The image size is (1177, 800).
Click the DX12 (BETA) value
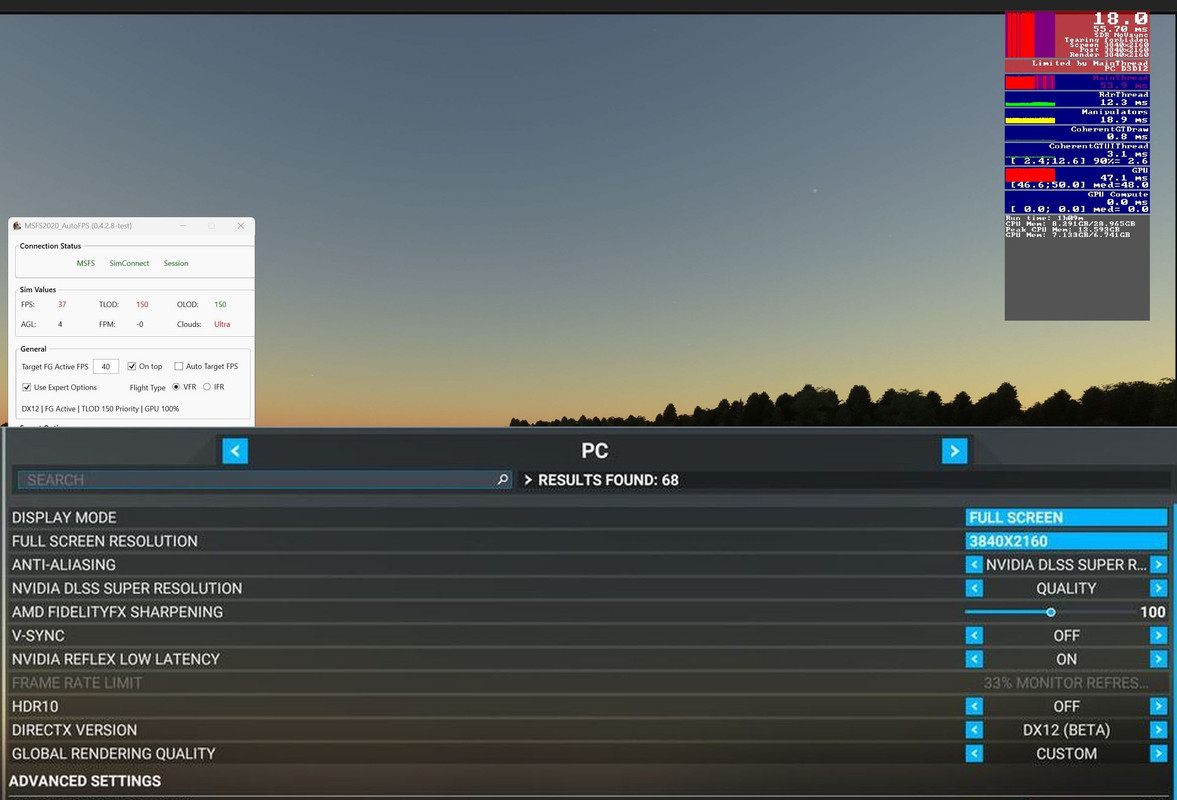[x=1066, y=730]
